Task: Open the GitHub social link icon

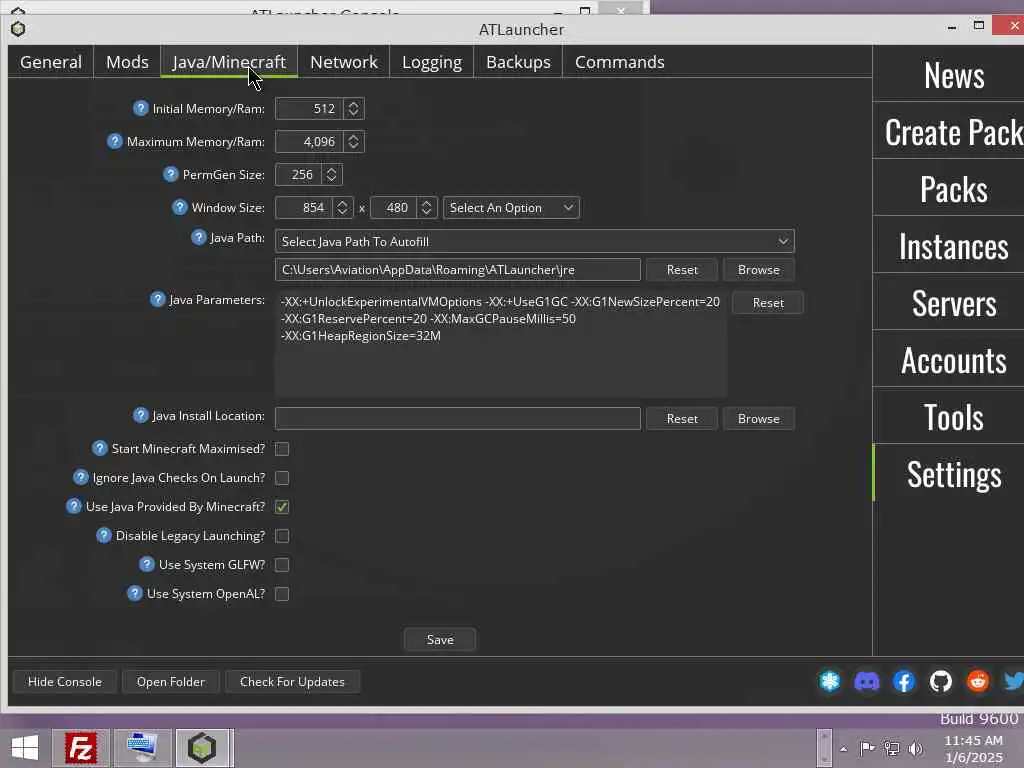Action: (940, 682)
